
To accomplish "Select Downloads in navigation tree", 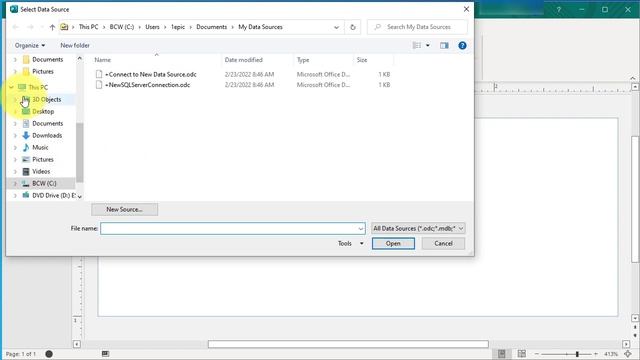I will [47, 136].
